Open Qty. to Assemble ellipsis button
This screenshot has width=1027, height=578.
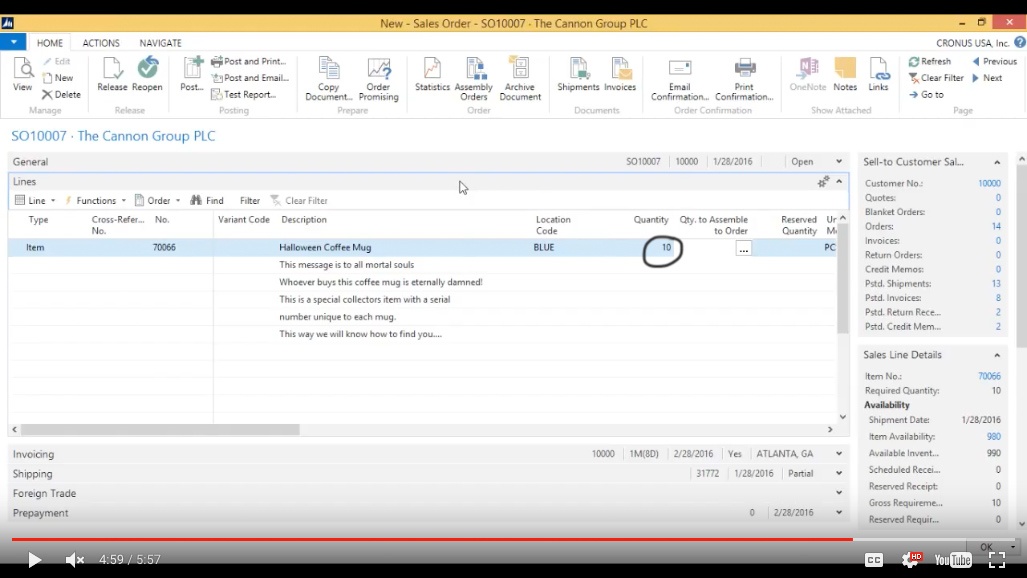click(743, 248)
